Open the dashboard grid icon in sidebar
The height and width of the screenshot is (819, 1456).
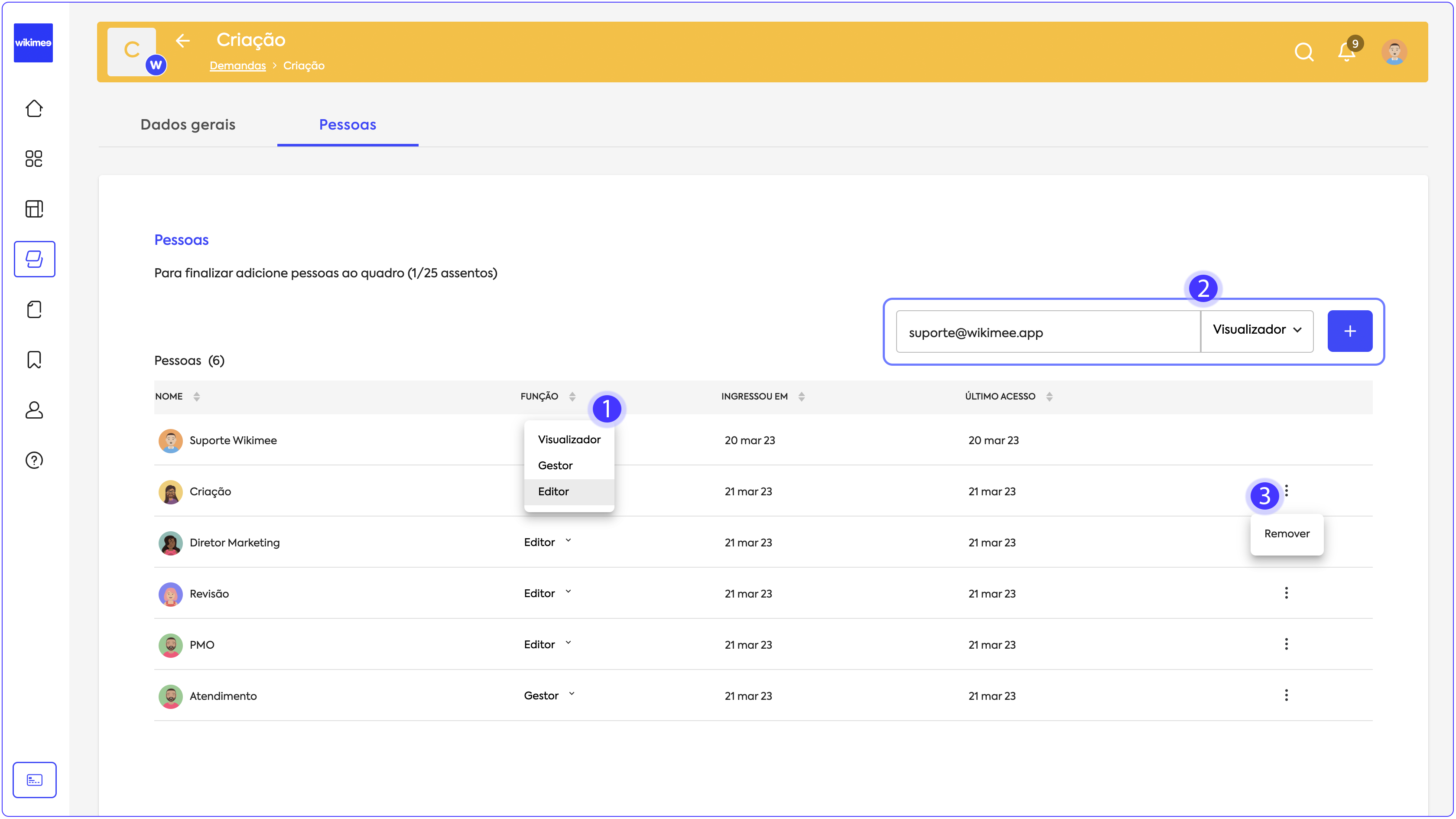click(34, 159)
